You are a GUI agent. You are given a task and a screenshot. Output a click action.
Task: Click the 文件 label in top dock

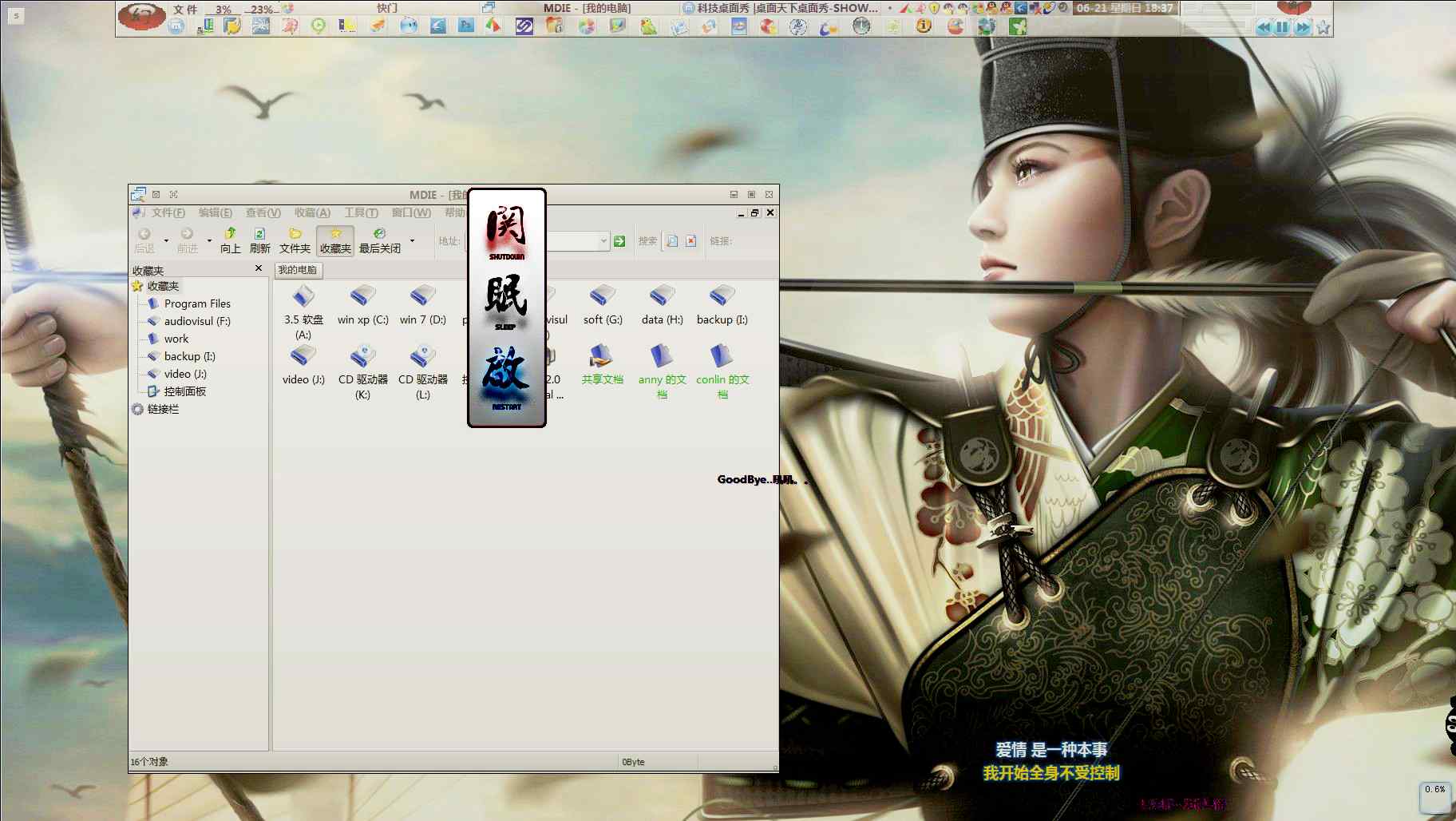coord(185,9)
